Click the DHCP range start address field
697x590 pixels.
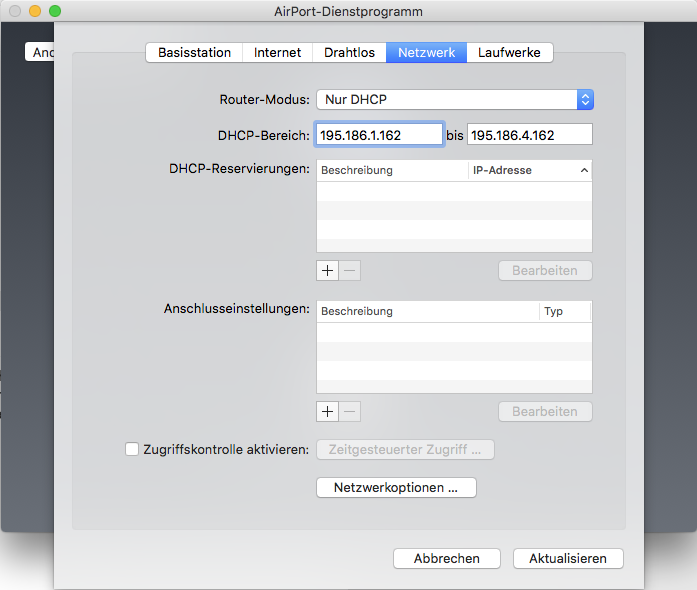point(379,135)
